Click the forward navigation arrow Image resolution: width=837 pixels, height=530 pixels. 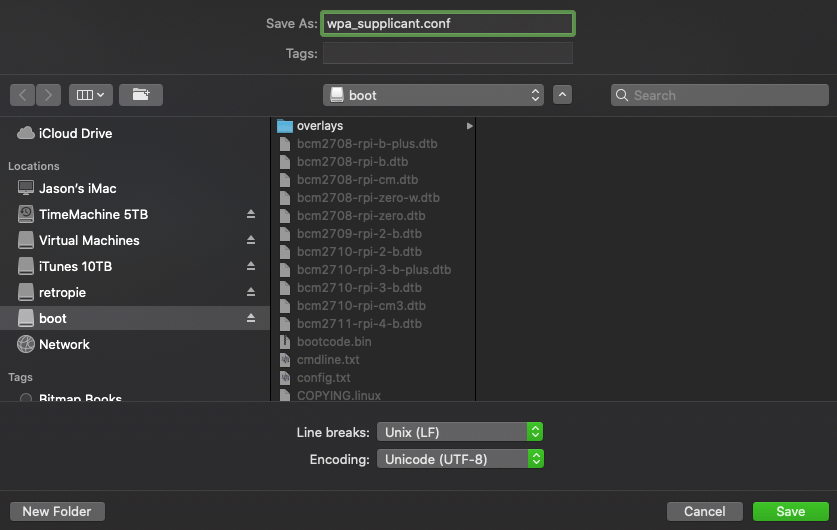tap(48, 95)
